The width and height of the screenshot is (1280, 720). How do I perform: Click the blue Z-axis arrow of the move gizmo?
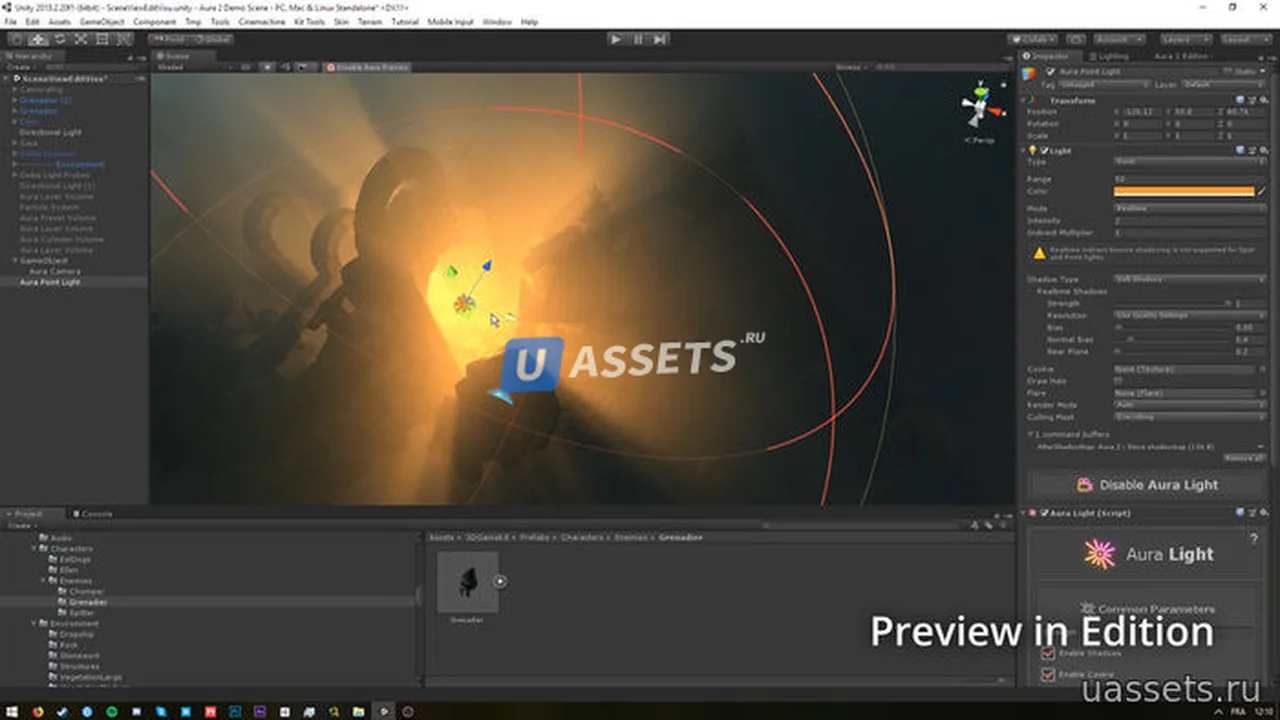486,266
